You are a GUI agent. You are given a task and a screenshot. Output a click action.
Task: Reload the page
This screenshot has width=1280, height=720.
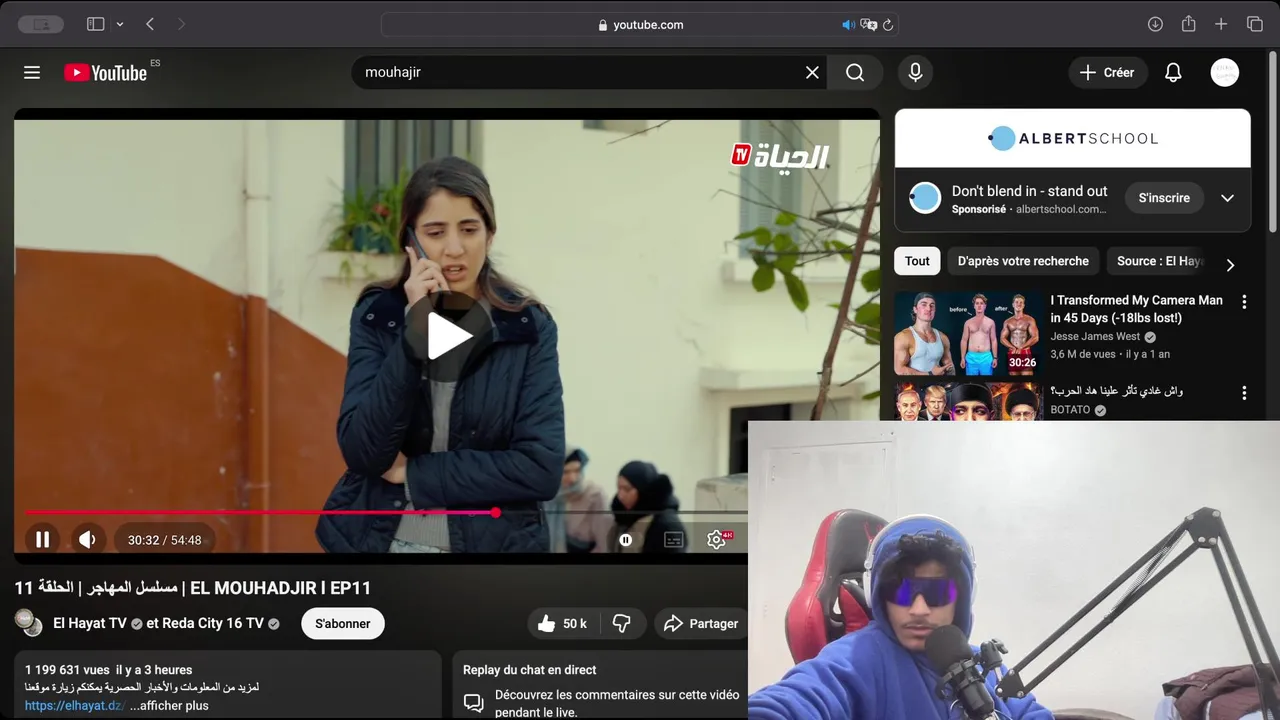888,25
